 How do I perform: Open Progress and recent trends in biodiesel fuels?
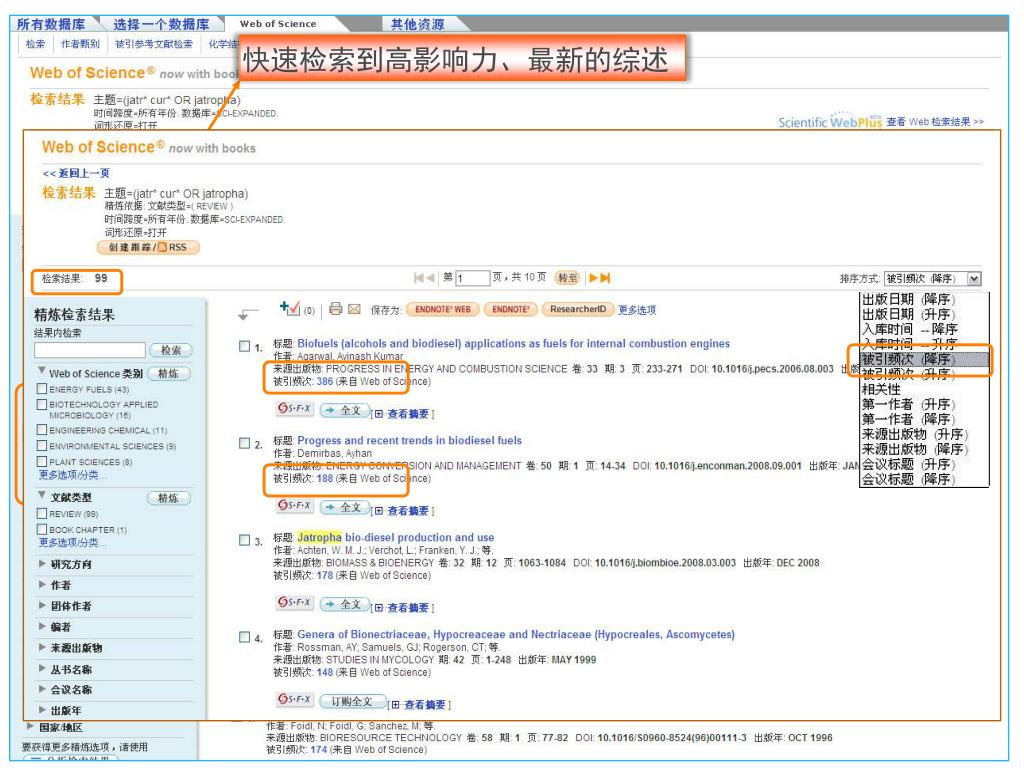pos(409,441)
